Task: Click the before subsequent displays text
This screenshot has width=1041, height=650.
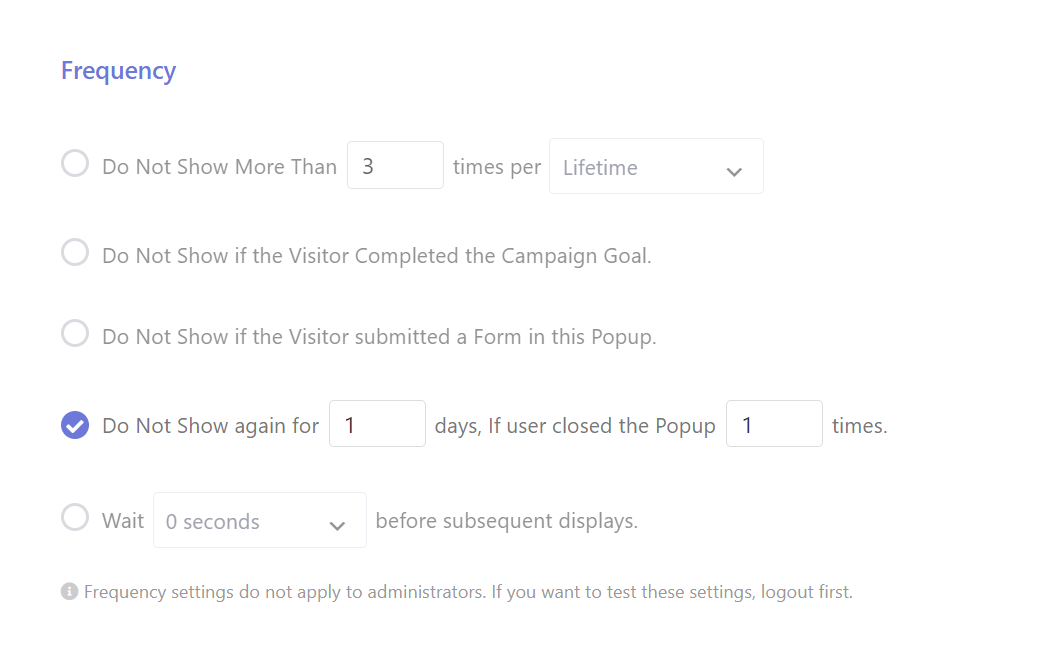Action: [507, 521]
